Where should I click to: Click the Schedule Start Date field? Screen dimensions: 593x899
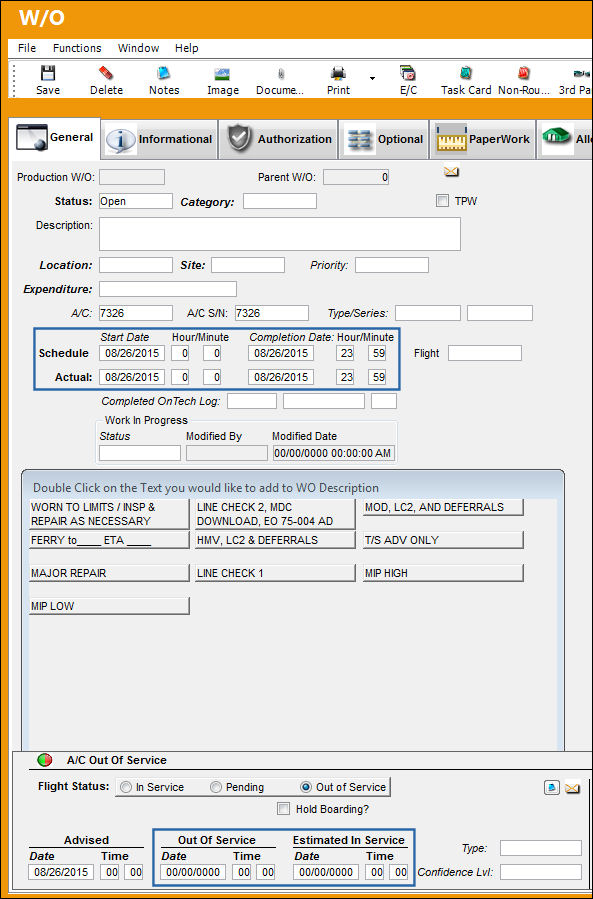[x=132, y=353]
